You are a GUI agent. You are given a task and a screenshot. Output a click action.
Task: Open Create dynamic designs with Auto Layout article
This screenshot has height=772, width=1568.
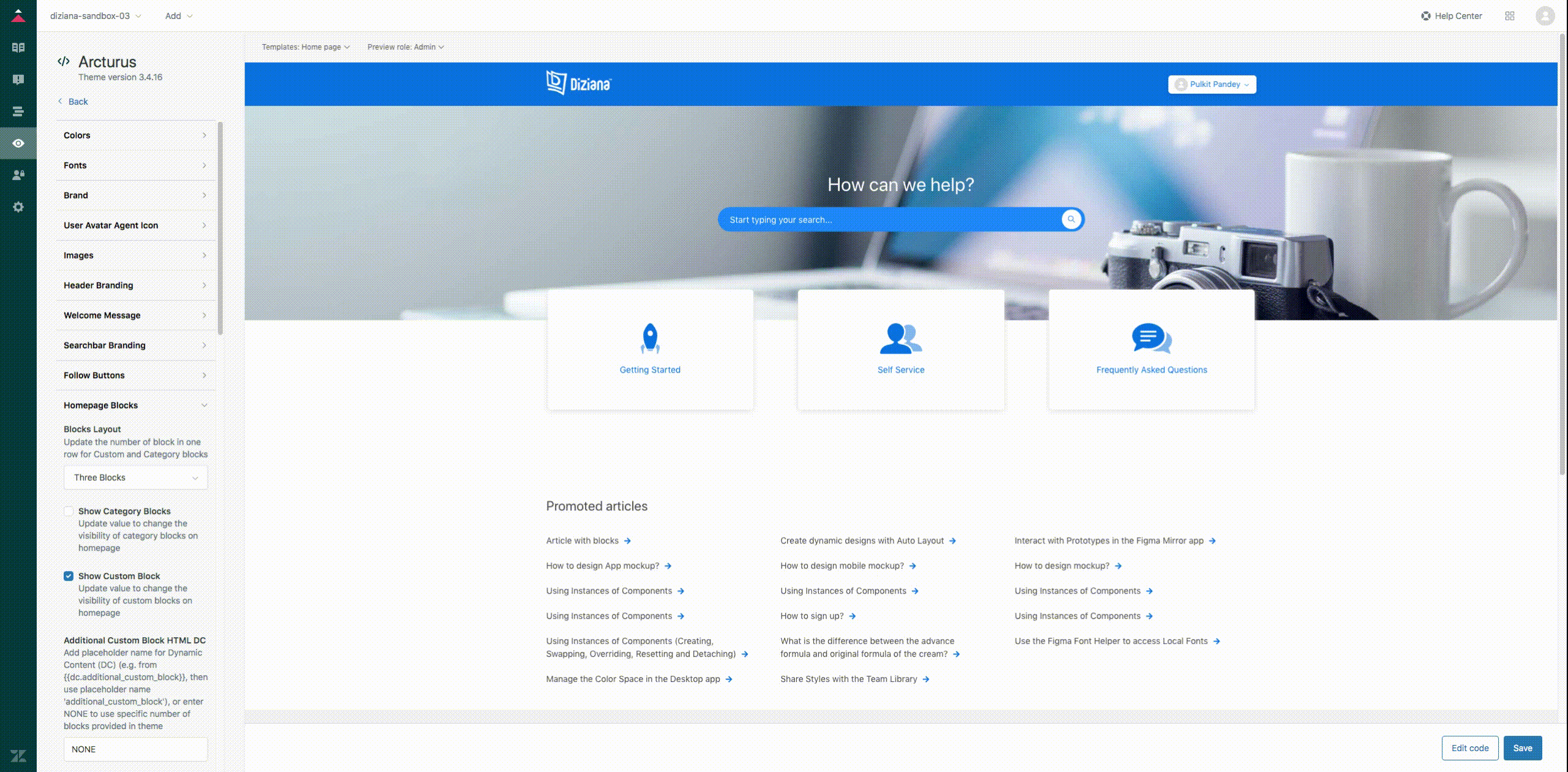pyautogui.click(x=862, y=541)
